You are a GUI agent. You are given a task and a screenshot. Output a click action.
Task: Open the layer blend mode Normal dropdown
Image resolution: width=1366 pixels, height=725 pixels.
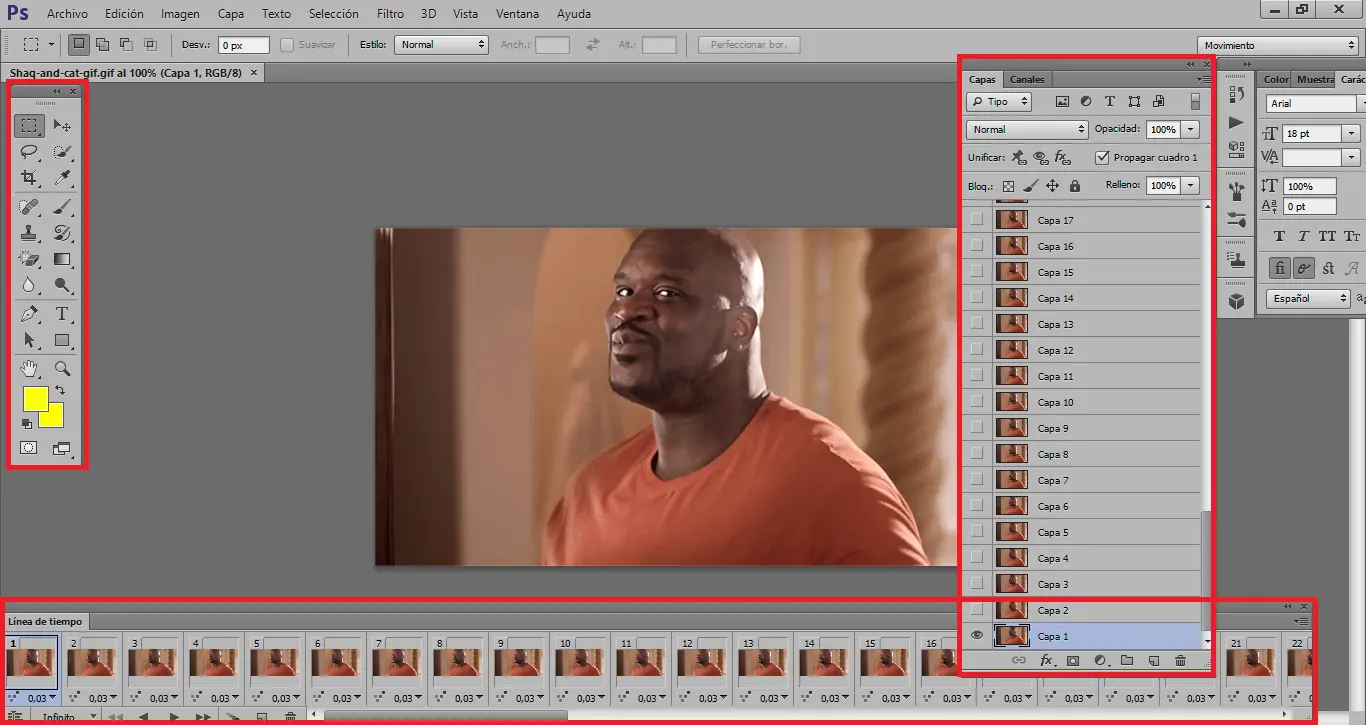point(1026,130)
